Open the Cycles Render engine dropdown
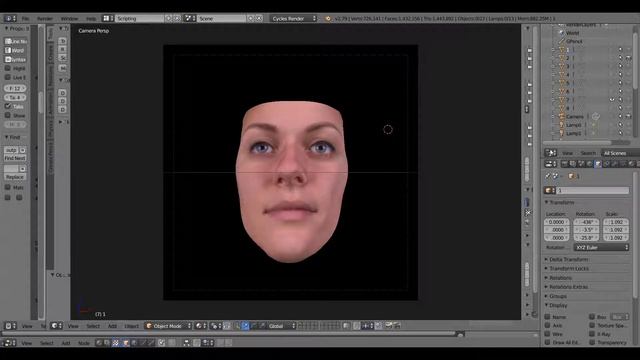Screen dimensions: 640x360 293,18
